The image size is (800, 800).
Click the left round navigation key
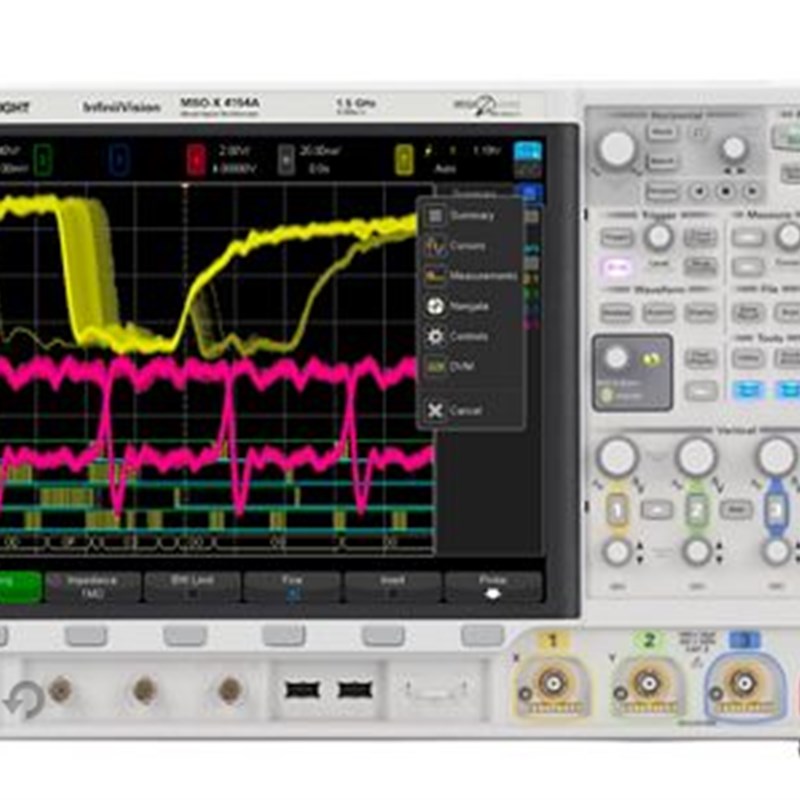pyautogui.click(x=699, y=192)
